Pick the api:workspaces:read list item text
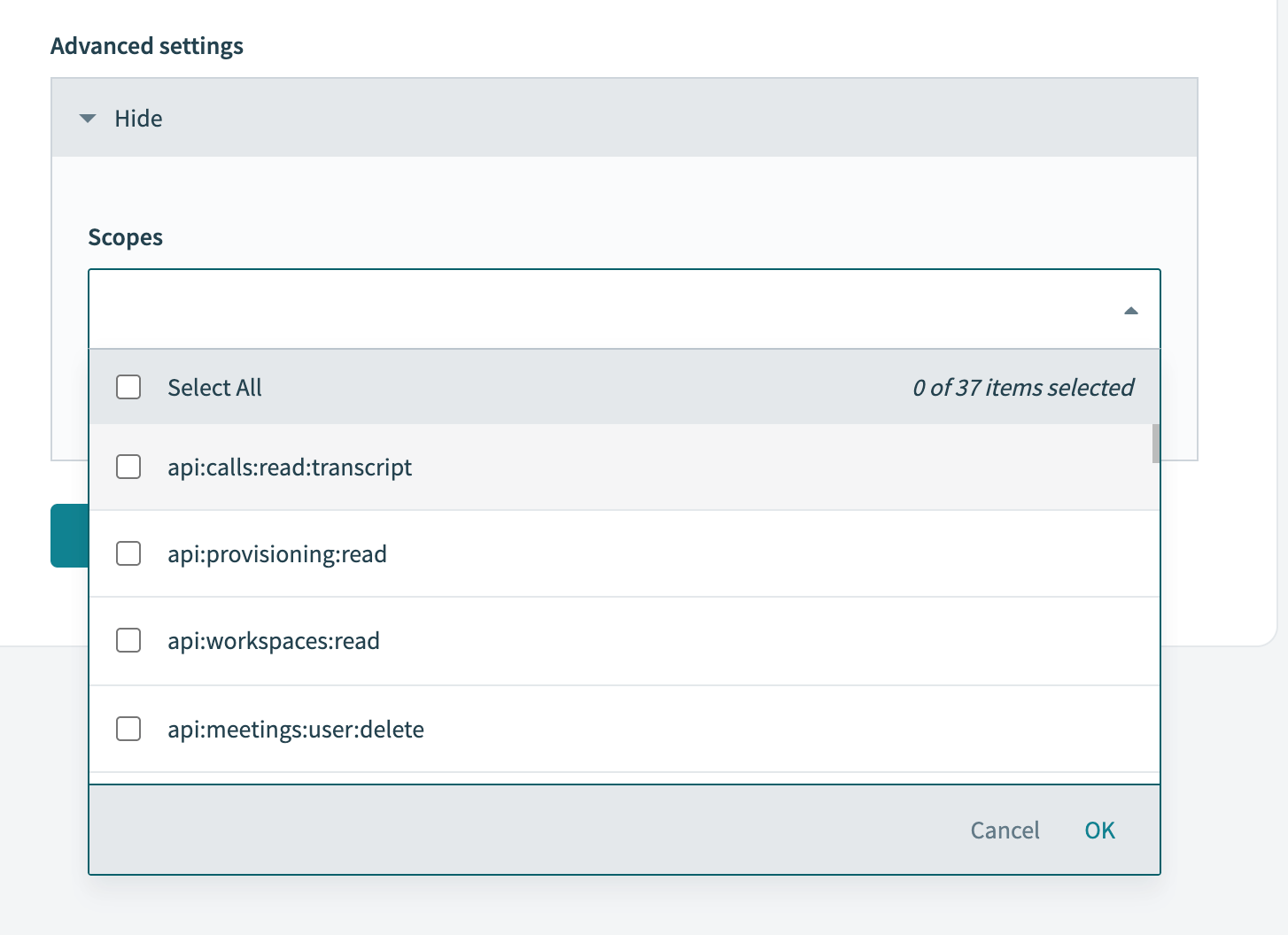1288x935 pixels. click(x=274, y=641)
